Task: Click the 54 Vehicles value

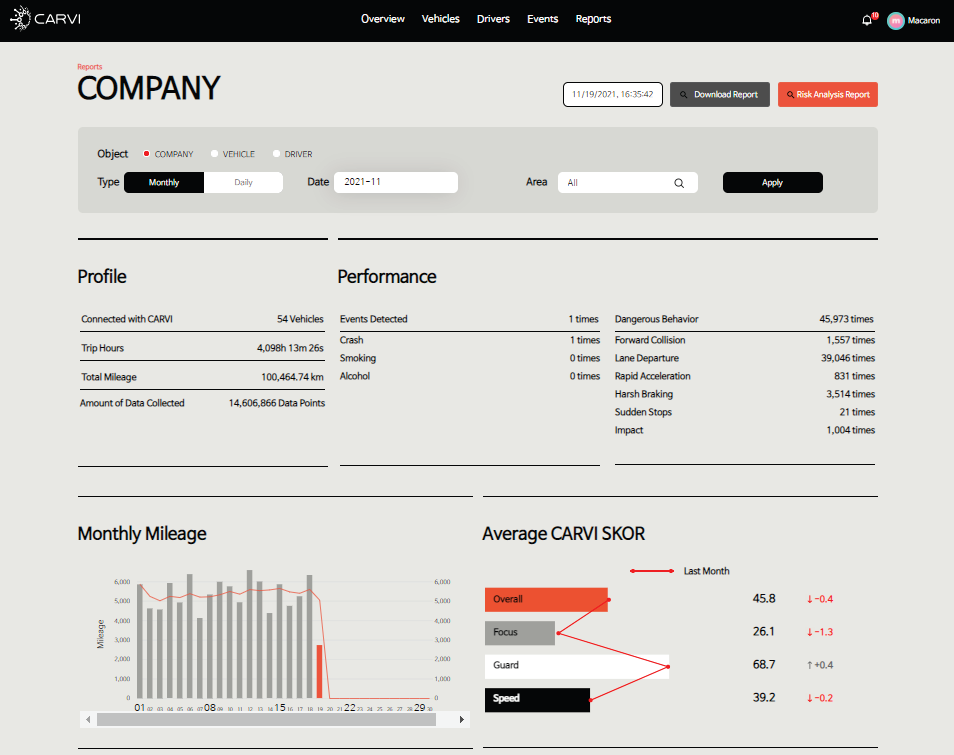Action: point(300,319)
